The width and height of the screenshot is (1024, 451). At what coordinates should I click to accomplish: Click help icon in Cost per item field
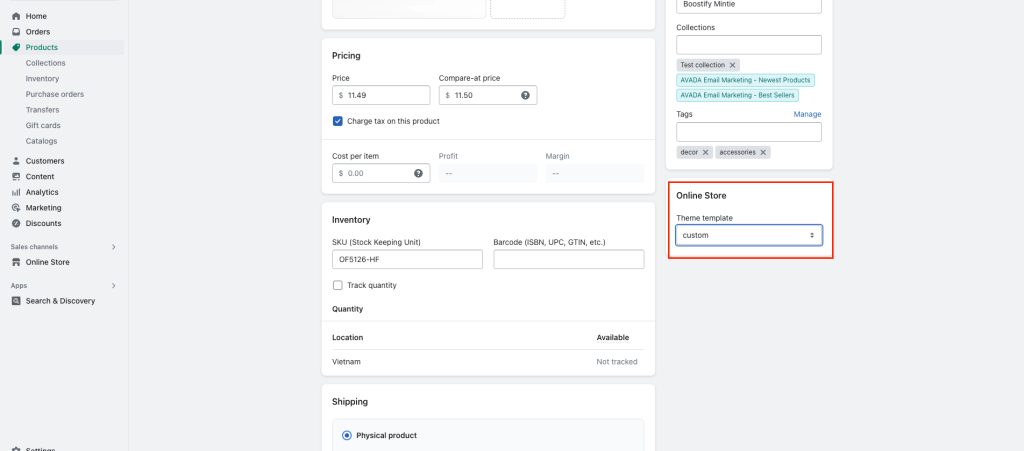(x=418, y=174)
